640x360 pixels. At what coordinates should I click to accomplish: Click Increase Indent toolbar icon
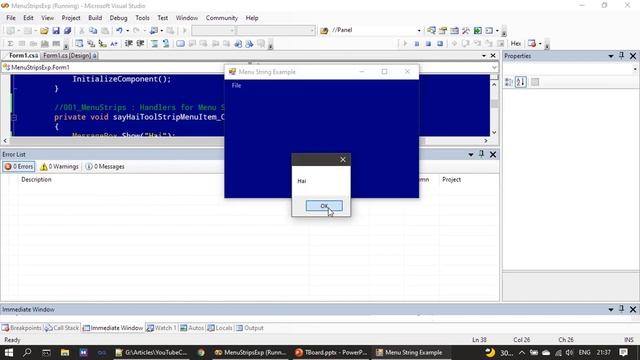[x=140, y=44]
